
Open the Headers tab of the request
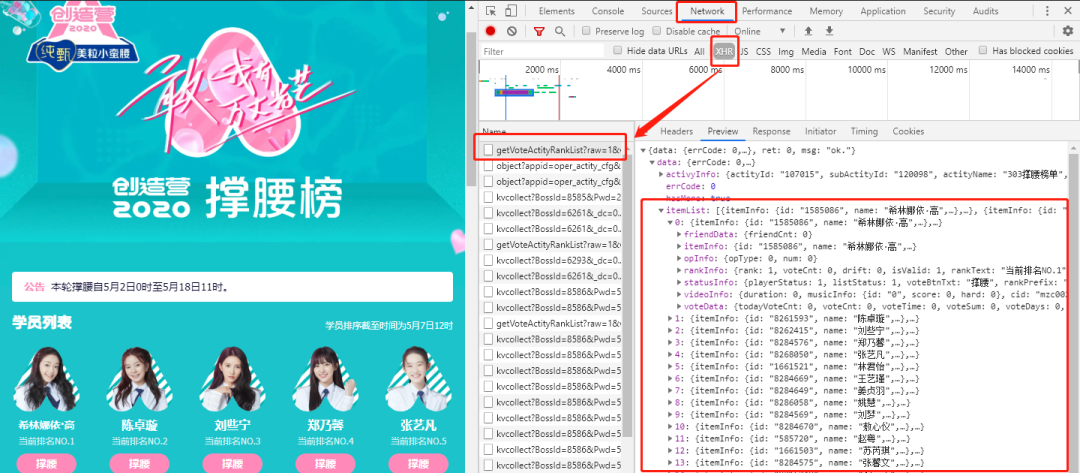pos(676,132)
